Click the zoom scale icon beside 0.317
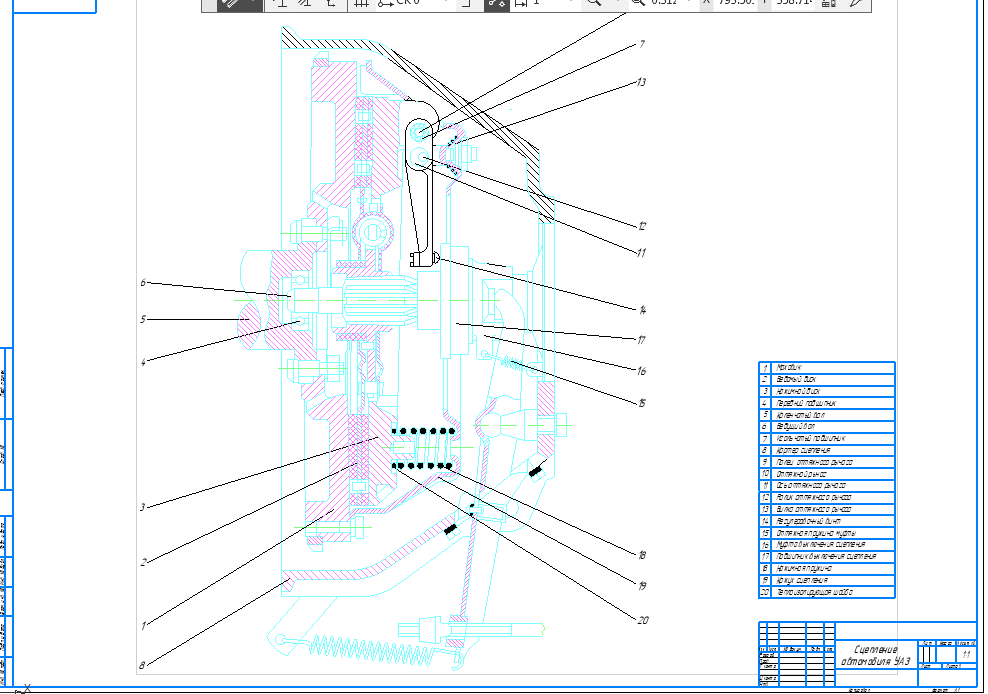The height and width of the screenshot is (694, 988). [638, 3]
